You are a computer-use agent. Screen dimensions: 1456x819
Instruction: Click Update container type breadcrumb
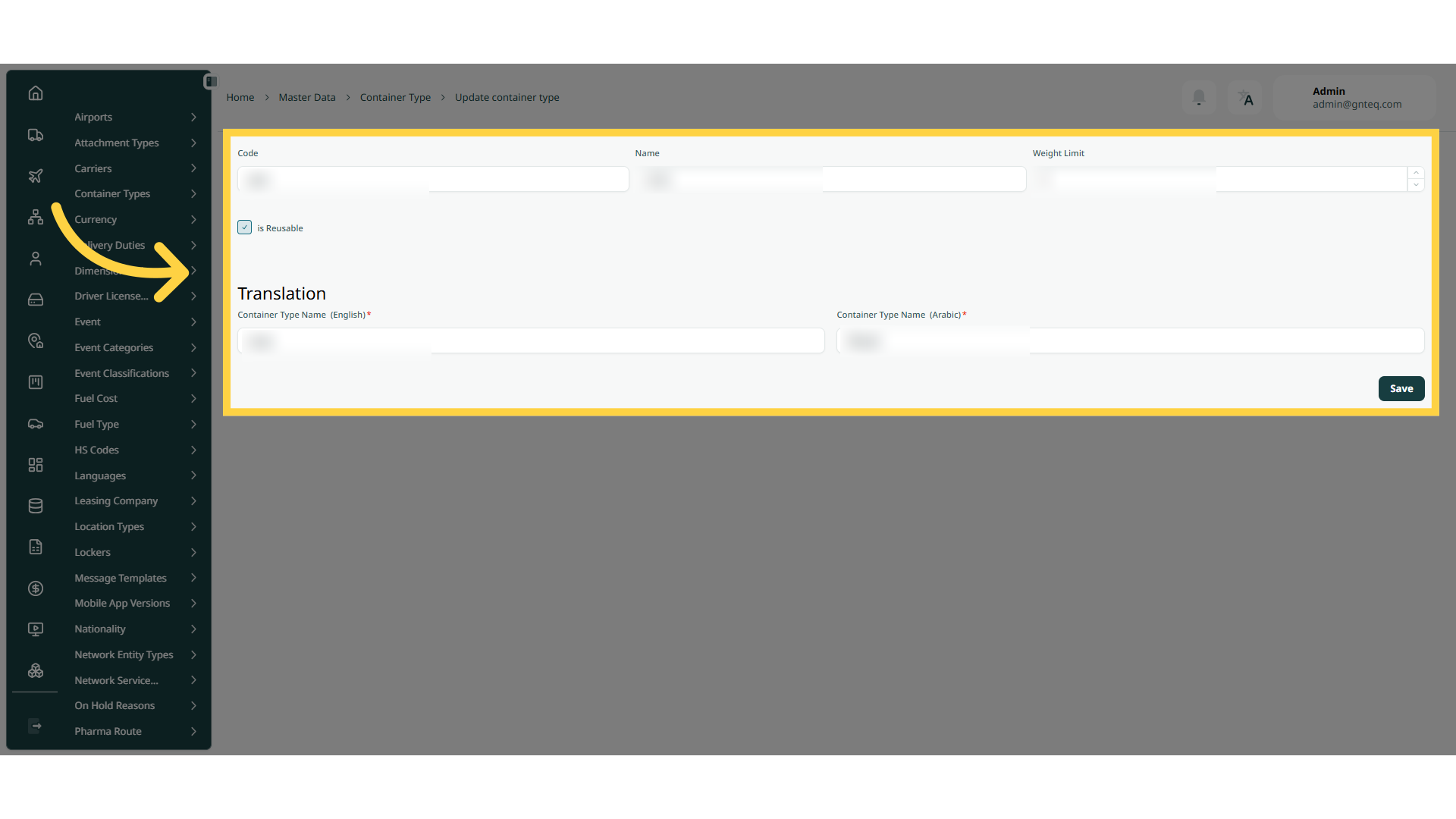tap(507, 98)
